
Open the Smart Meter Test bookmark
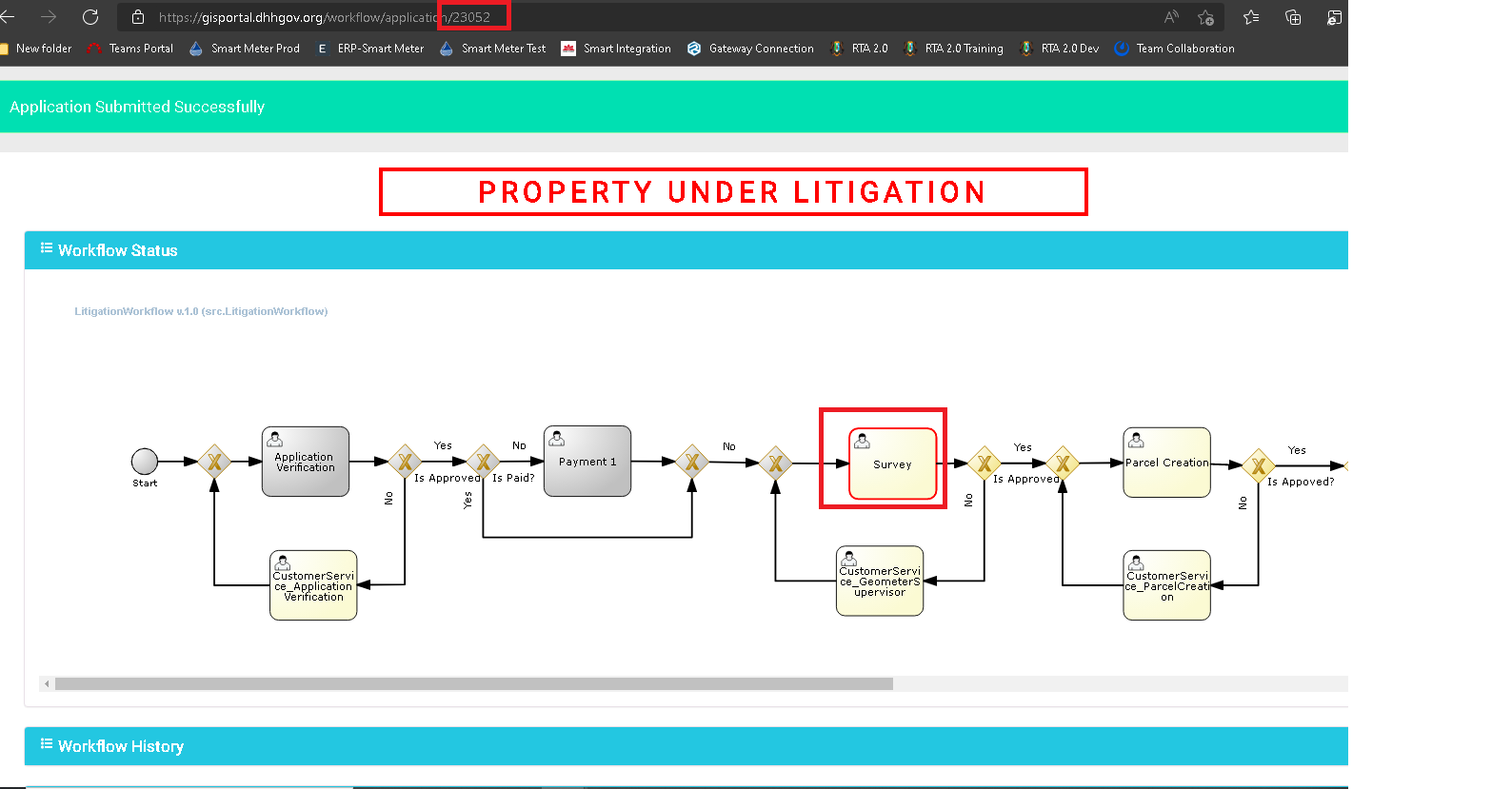coord(493,49)
